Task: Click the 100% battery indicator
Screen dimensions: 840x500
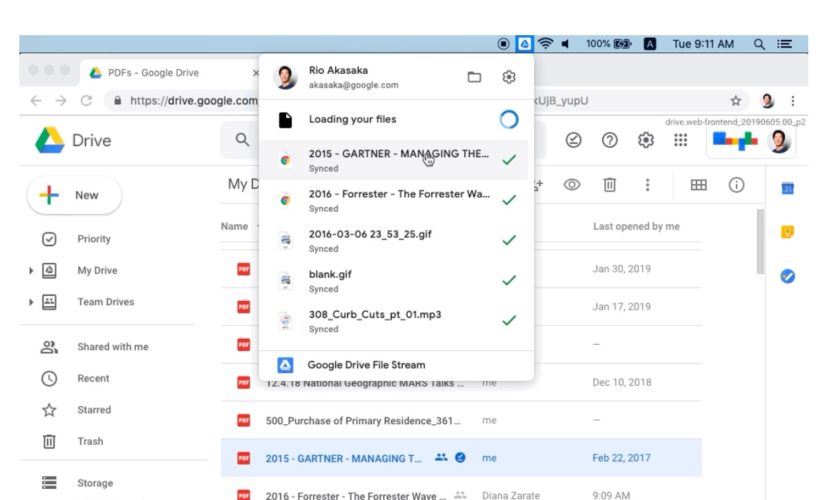Action: click(x=609, y=44)
